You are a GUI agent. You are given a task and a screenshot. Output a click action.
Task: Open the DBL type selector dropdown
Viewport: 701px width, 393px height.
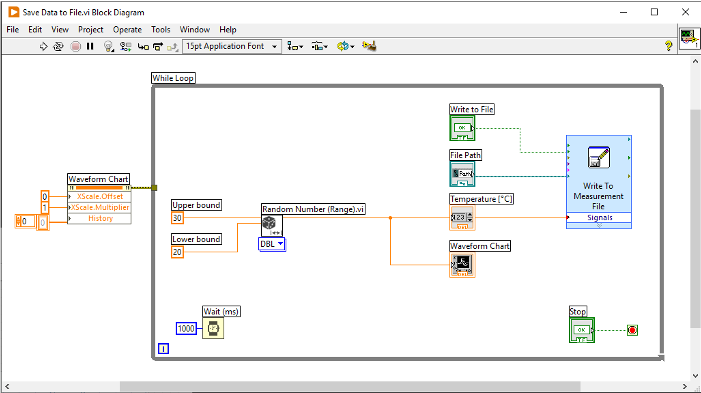coord(272,244)
